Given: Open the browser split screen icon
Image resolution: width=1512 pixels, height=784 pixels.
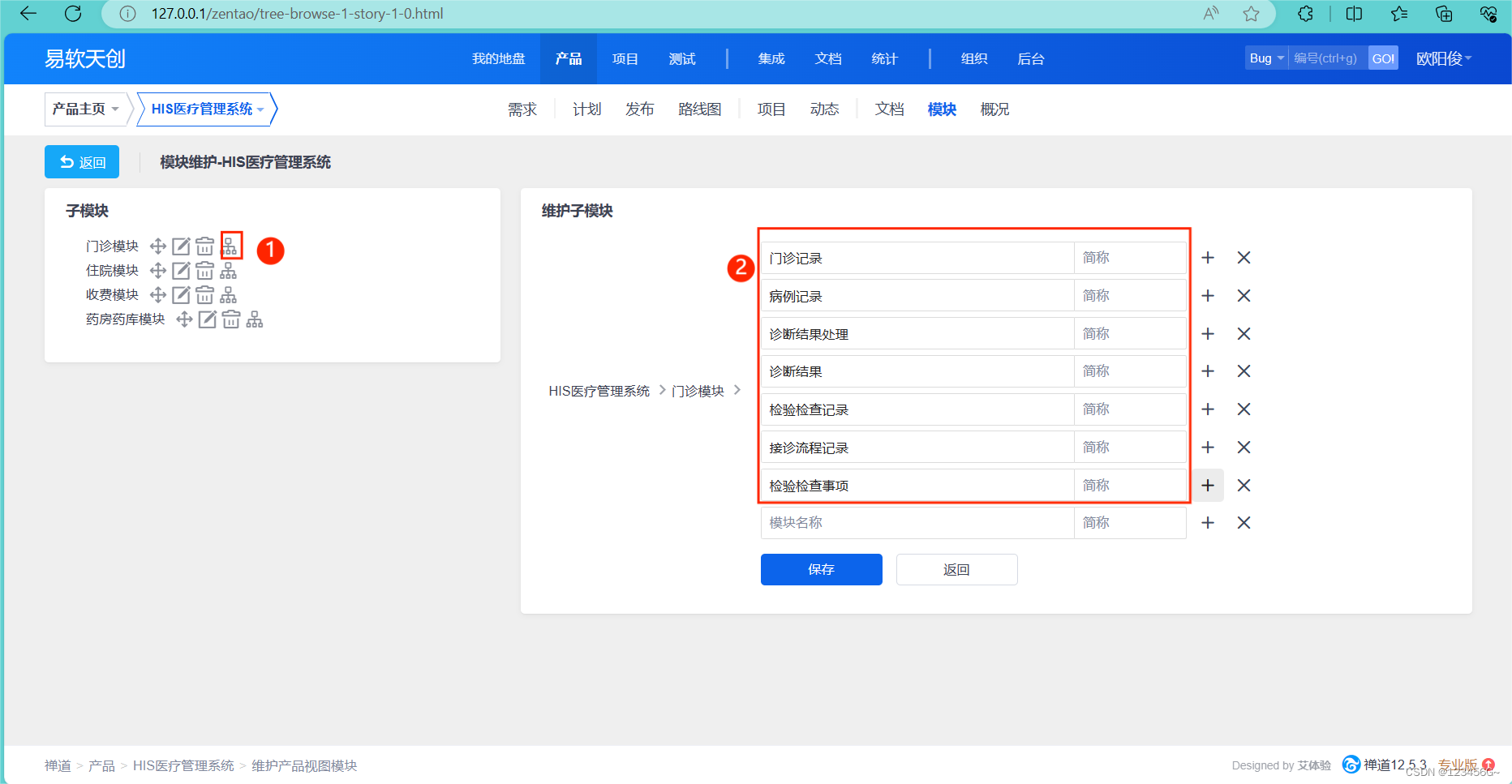Looking at the screenshot, I should [x=1354, y=14].
